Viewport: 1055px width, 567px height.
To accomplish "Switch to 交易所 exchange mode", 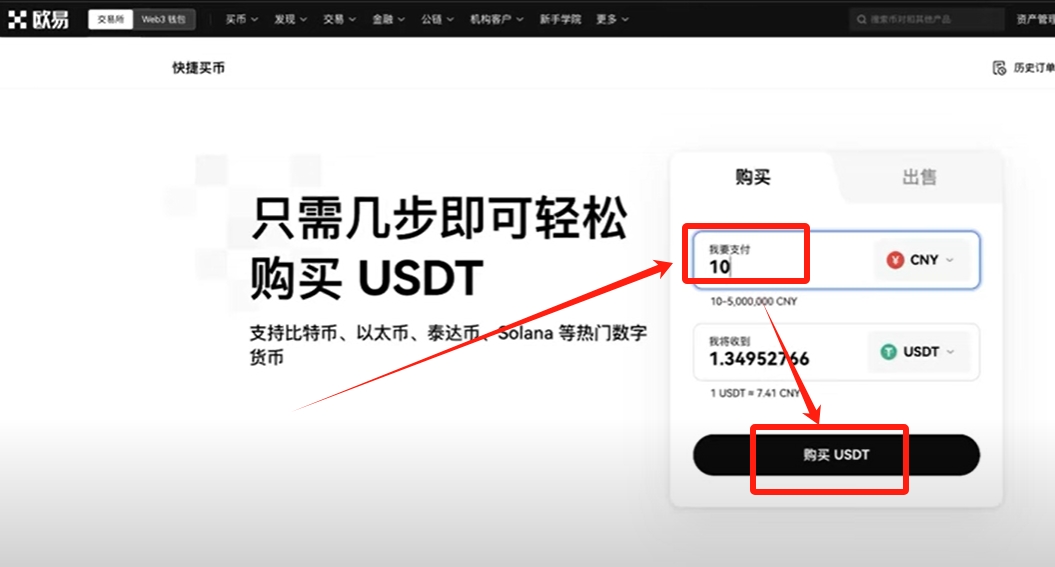I will tap(110, 20).
